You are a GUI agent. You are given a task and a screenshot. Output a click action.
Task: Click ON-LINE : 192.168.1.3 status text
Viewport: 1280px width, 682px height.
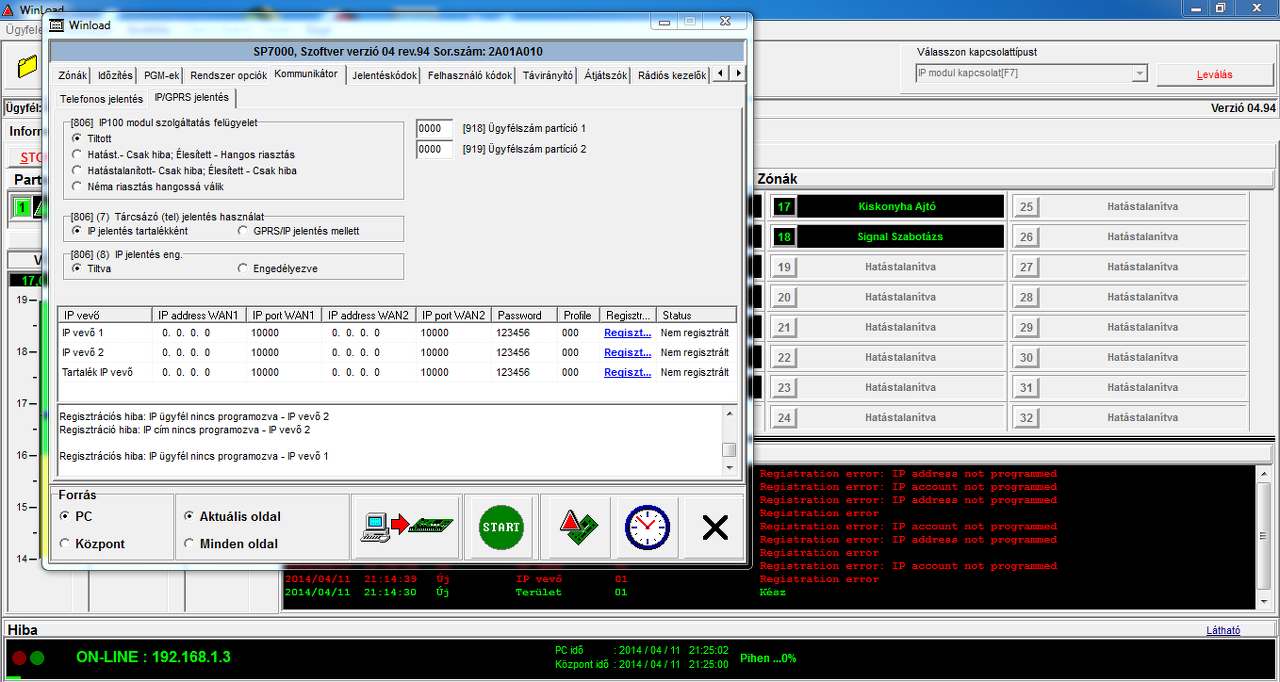tap(153, 657)
